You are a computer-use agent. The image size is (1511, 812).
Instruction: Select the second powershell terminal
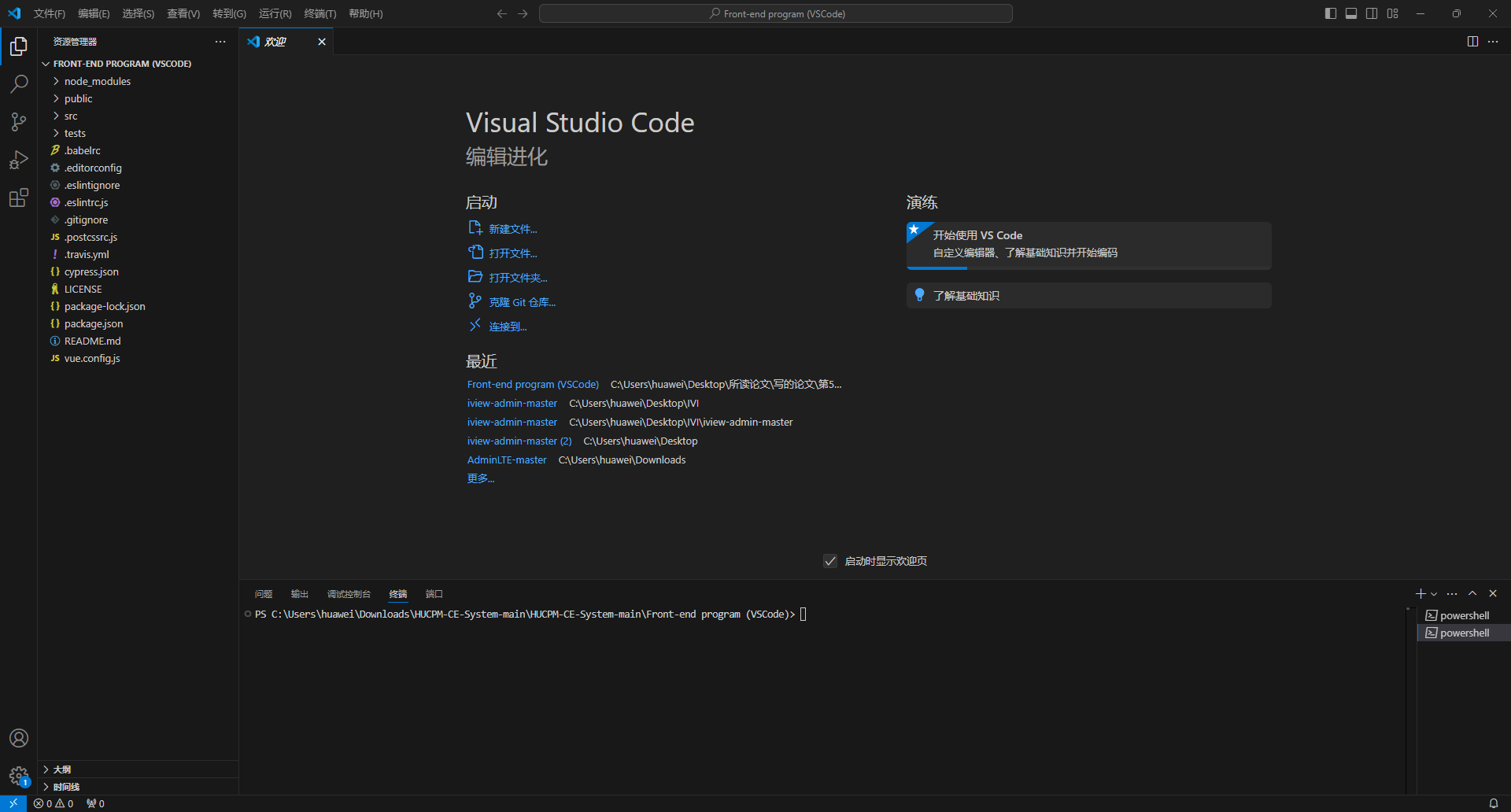tap(1464, 633)
